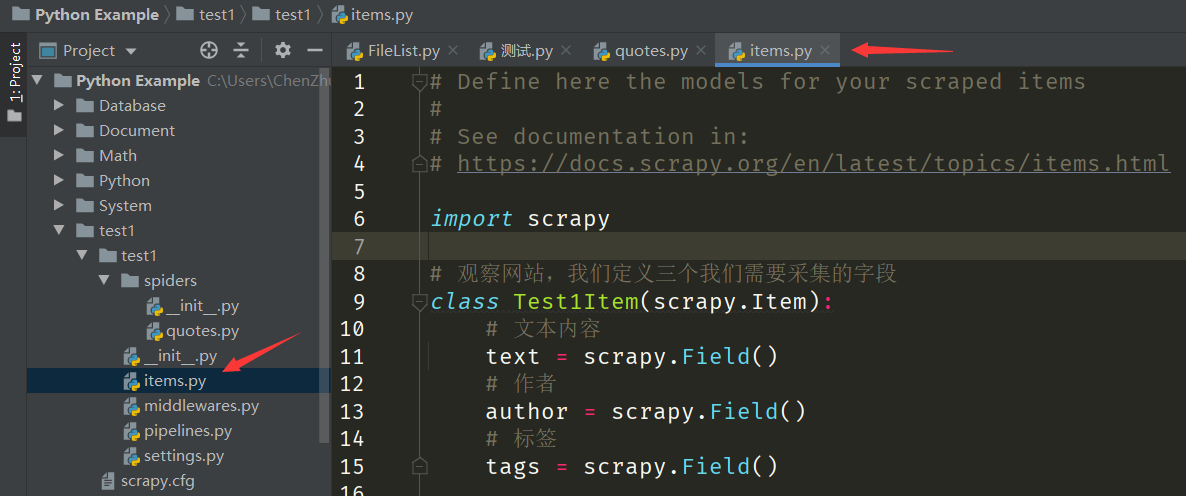Switch to the quotes.py tab
1186x496 pixels.
650,50
